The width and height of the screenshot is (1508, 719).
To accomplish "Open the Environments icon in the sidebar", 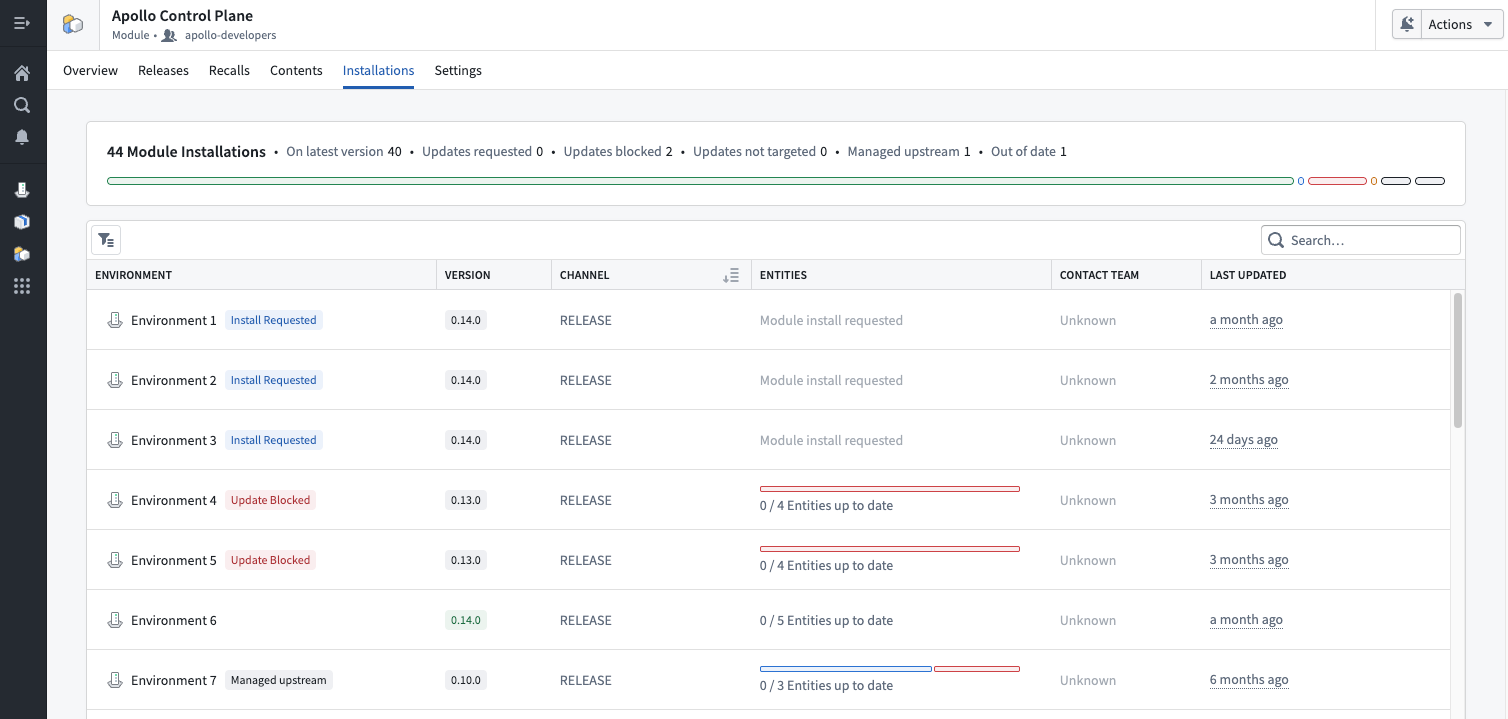I will [x=22, y=190].
